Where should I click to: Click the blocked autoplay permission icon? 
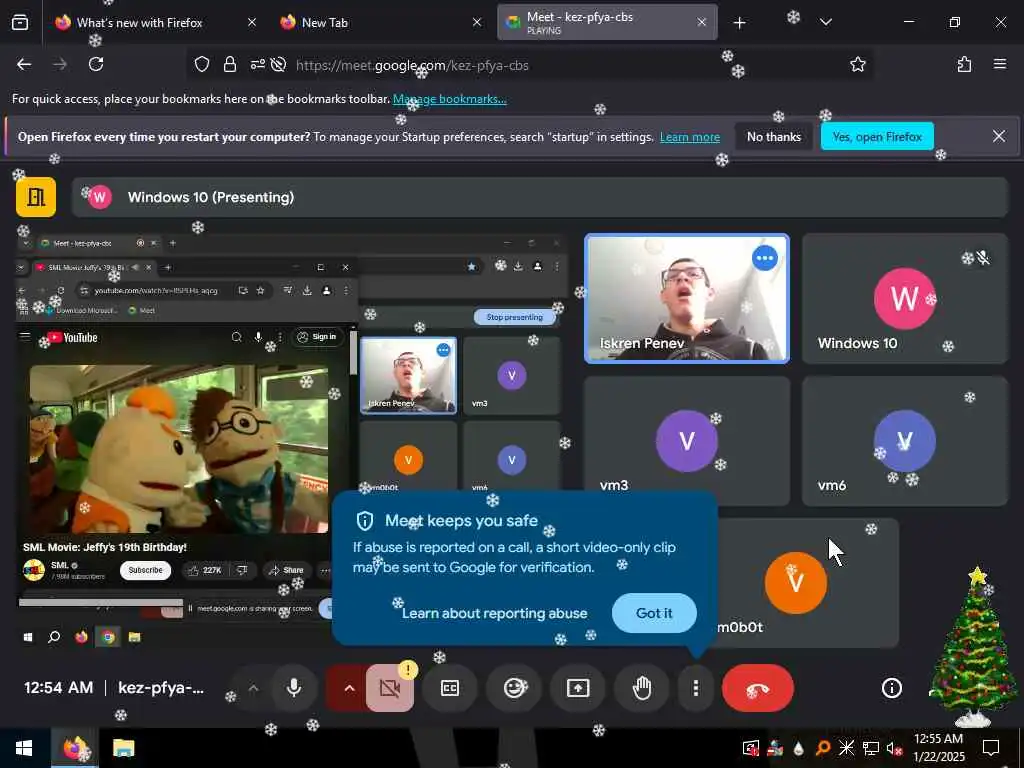(x=278, y=65)
